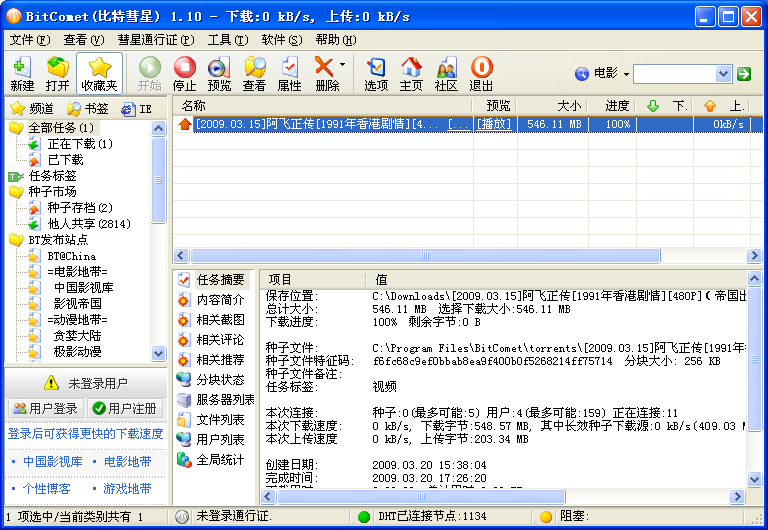Click [播放] play link in task row
The height and width of the screenshot is (530, 768).
494,124
